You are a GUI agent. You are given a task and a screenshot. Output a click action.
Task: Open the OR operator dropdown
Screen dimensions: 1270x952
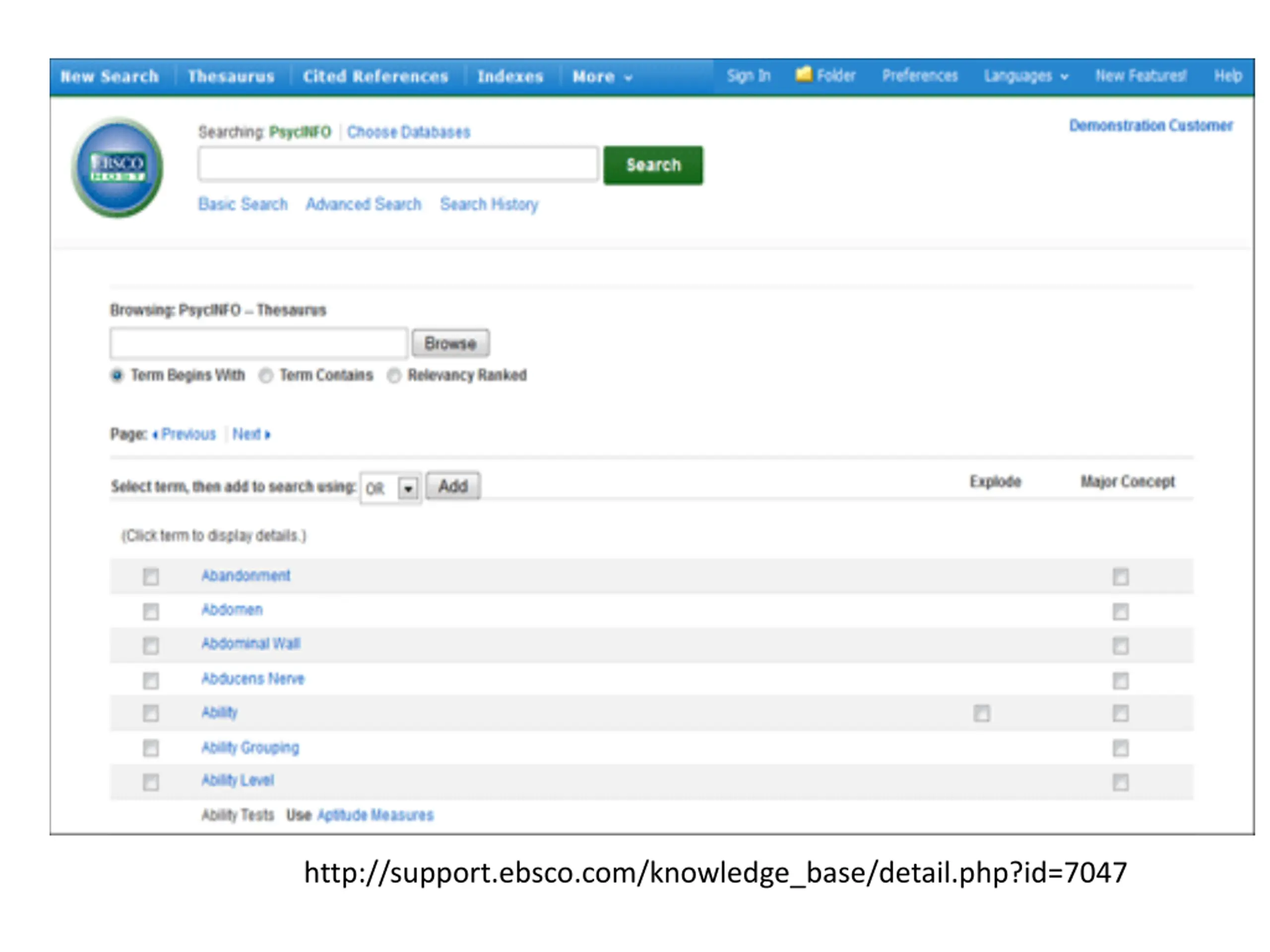click(x=391, y=488)
